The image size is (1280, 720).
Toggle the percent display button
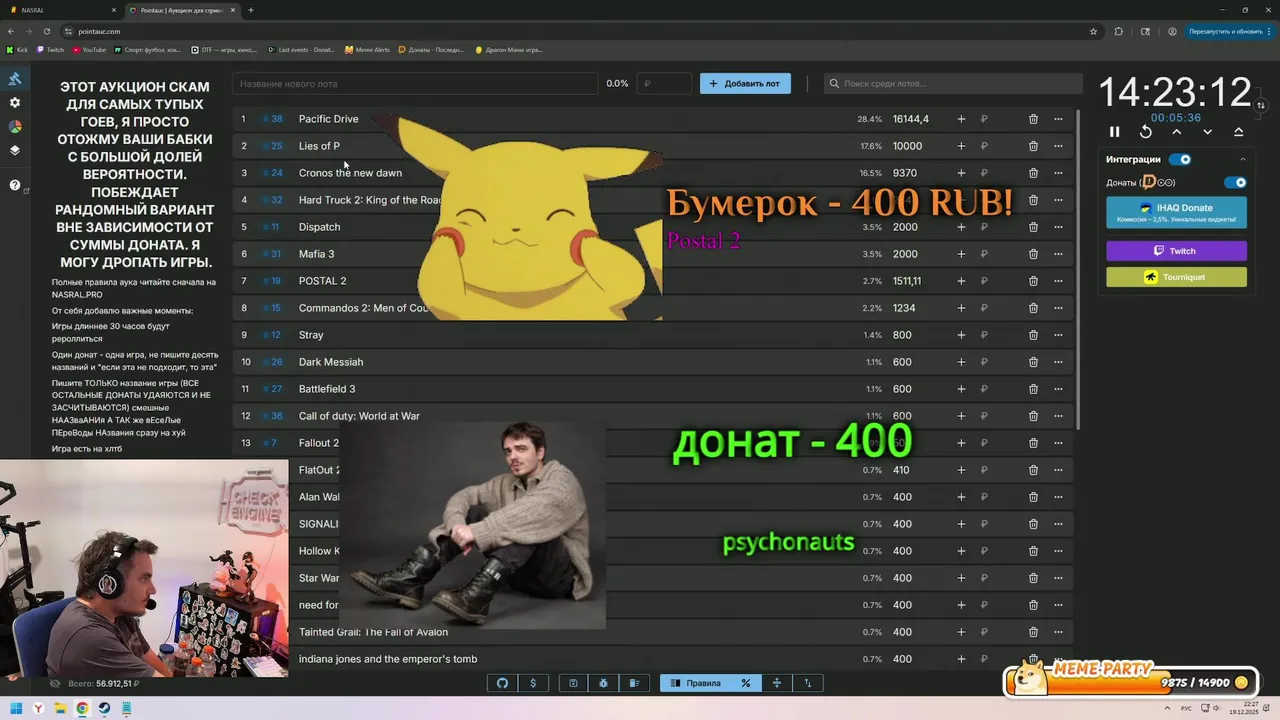[x=745, y=683]
